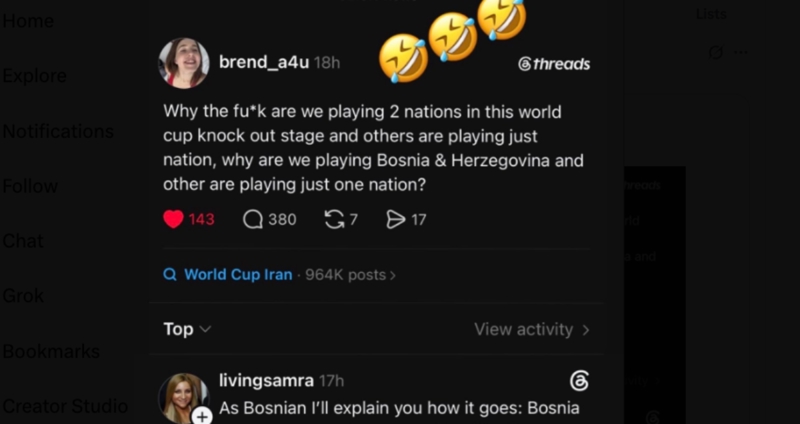Open View activity chevron

pyautogui.click(x=586, y=330)
